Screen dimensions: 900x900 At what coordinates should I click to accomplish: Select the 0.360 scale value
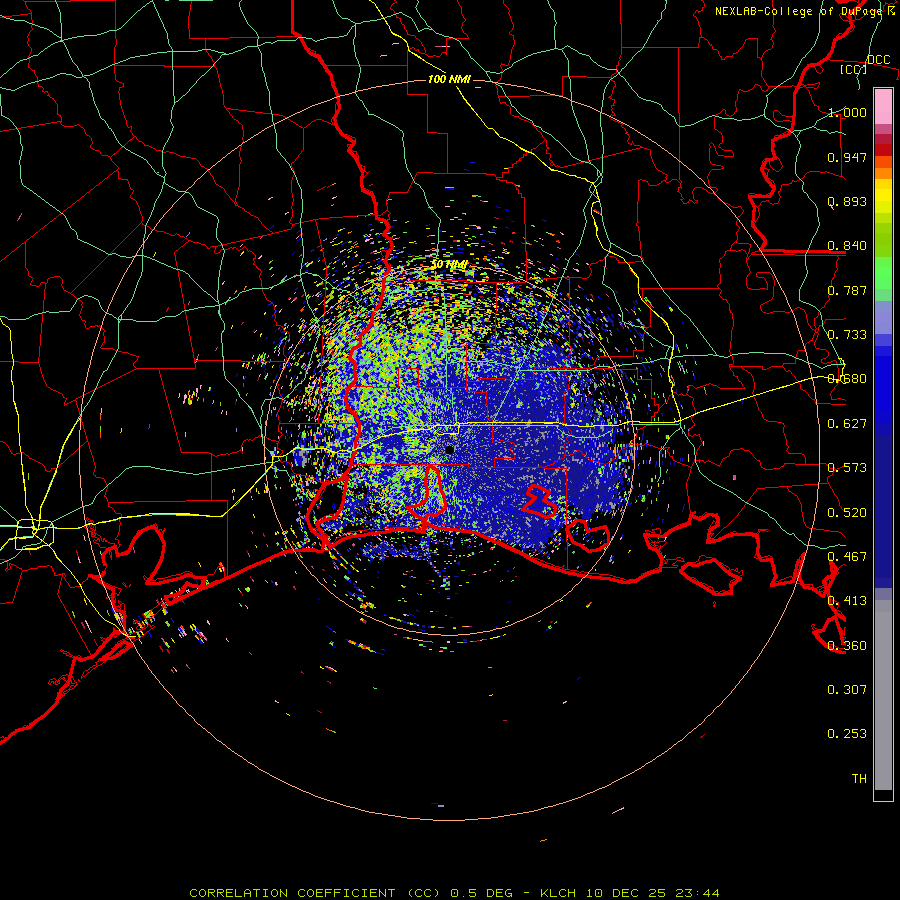pos(847,646)
